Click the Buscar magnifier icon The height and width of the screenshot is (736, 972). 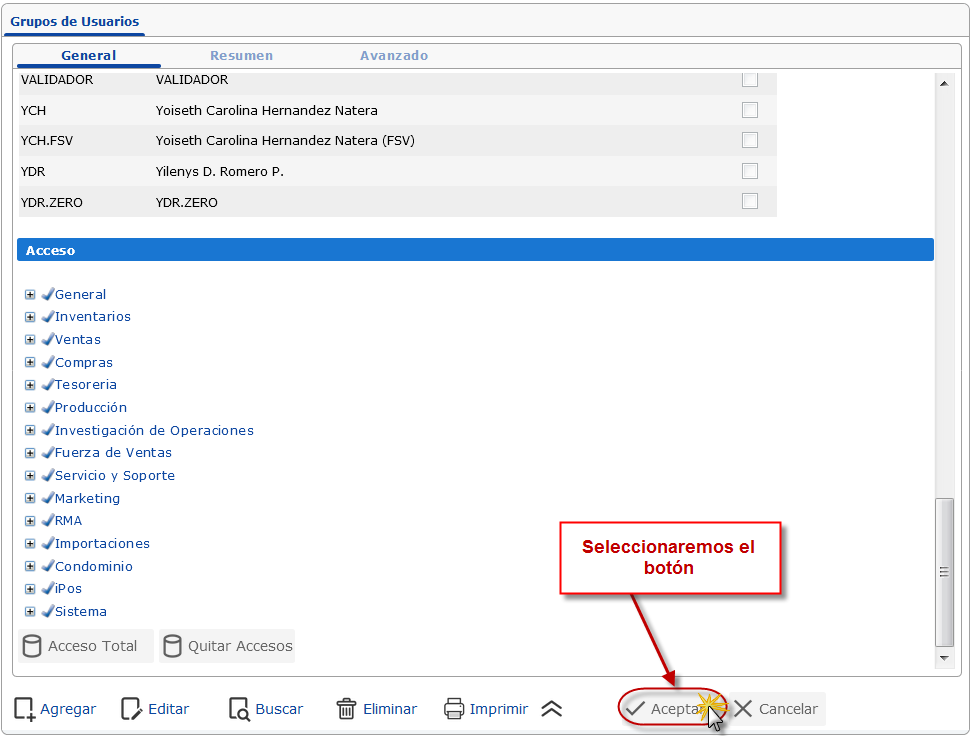tap(239, 709)
